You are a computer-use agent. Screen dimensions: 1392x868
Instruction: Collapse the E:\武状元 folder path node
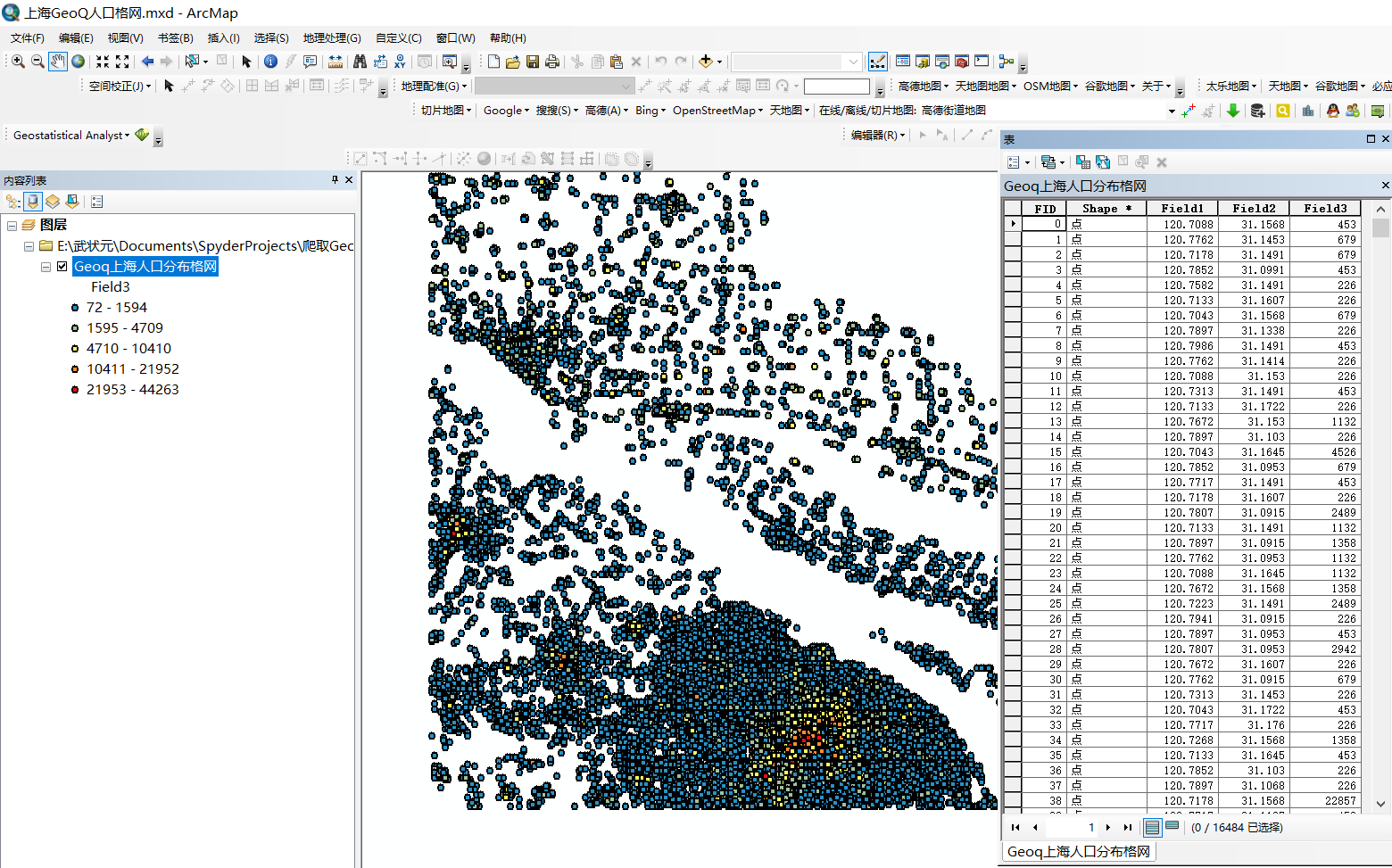pos(29,245)
